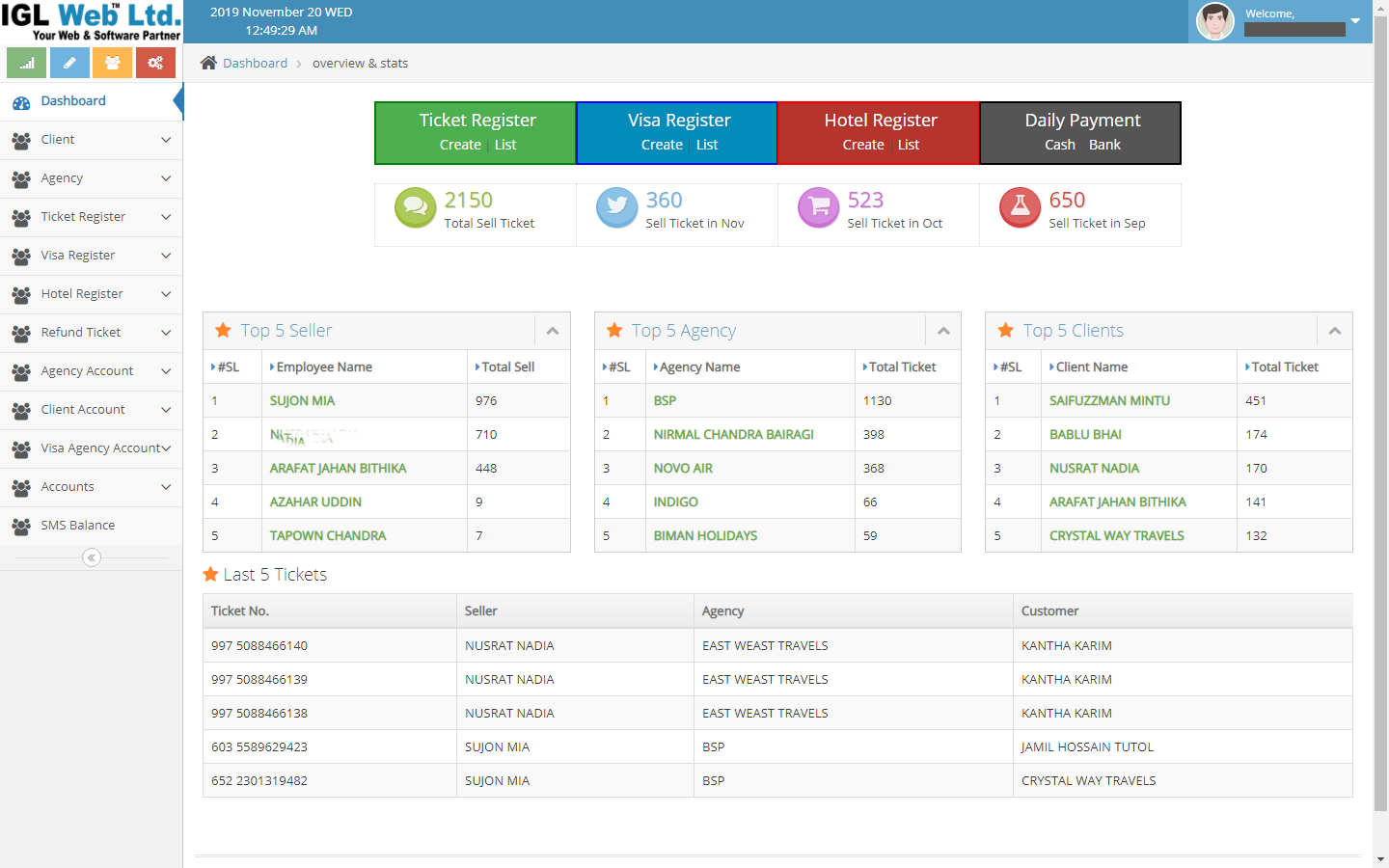Click the sidebar collapse double-arrow icon

tap(92, 557)
